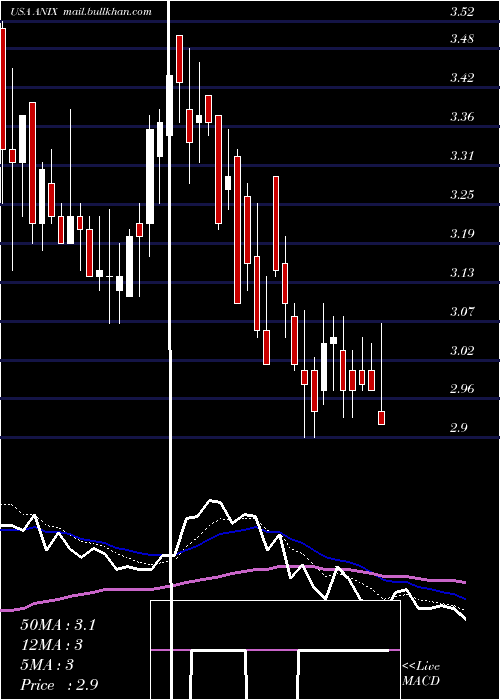Click the '5MA : 3' readout
500x700 pixels.
click(47, 665)
